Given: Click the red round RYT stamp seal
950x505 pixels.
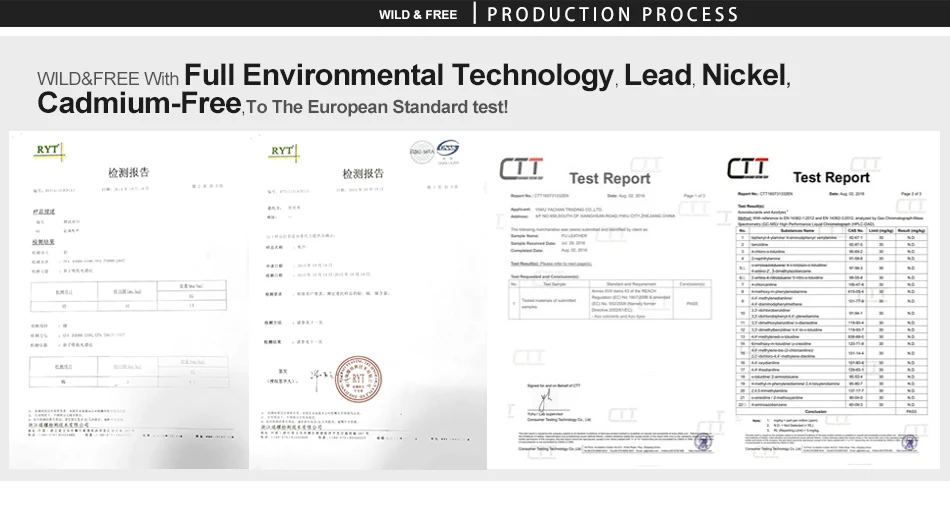Looking at the screenshot, I should coord(359,380).
